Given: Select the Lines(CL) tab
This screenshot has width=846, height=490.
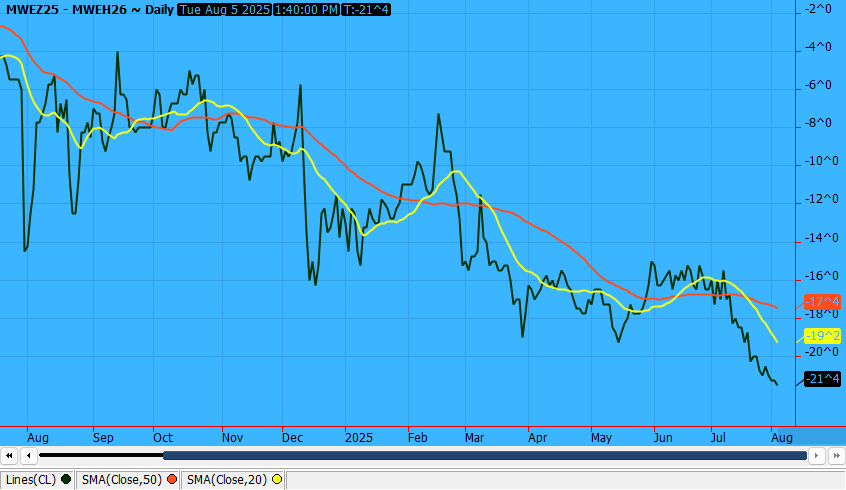Looking at the screenshot, I should coord(32,480).
